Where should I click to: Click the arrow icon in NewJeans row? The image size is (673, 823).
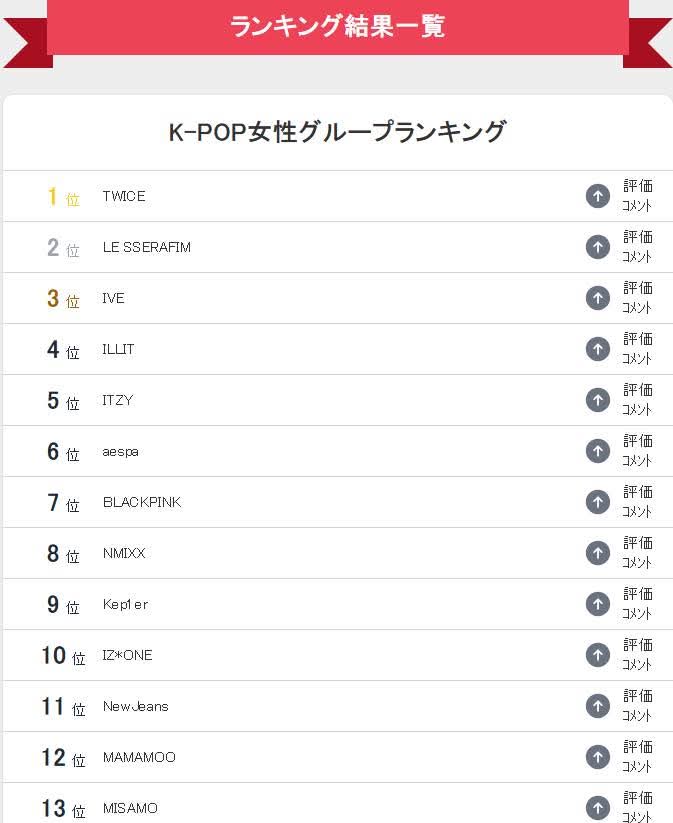tap(597, 706)
